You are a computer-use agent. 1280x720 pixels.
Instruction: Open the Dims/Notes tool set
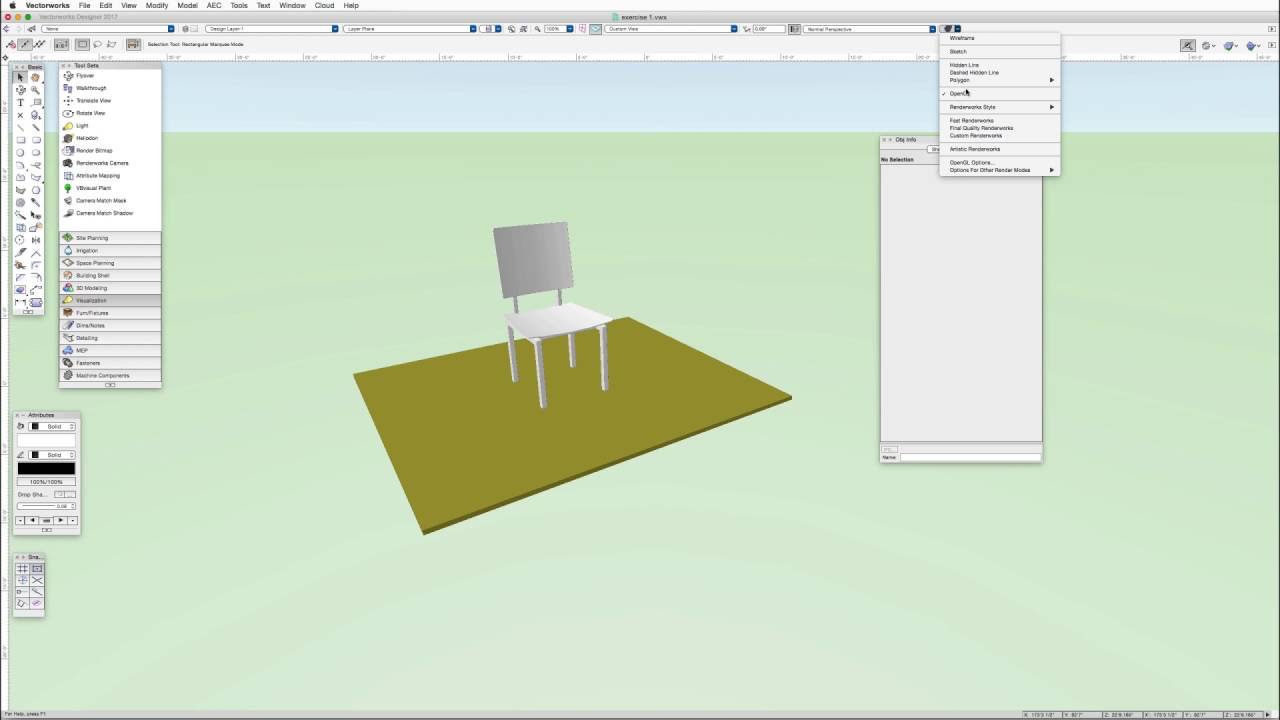110,325
